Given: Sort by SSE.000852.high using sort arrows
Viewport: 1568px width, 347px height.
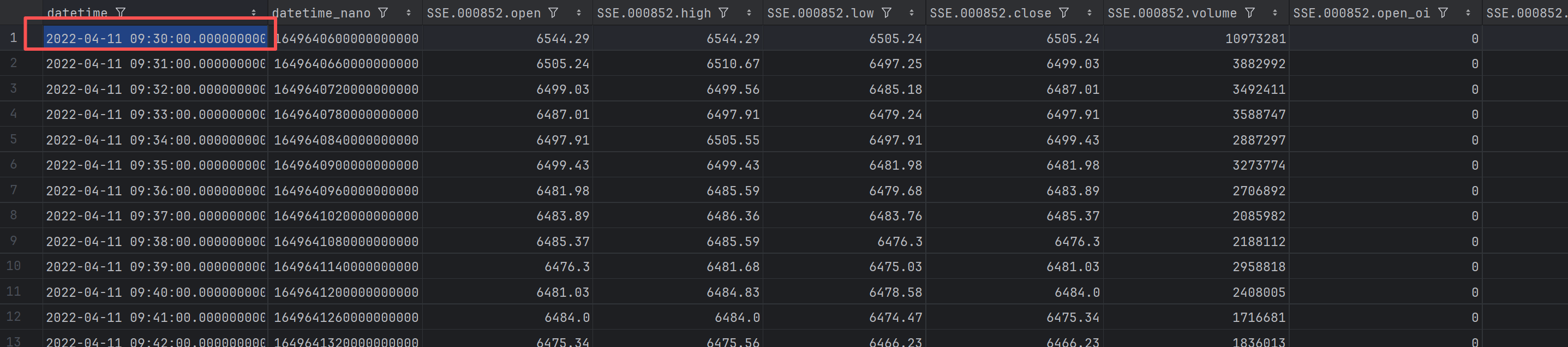Looking at the screenshot, I should click(749, 13).
